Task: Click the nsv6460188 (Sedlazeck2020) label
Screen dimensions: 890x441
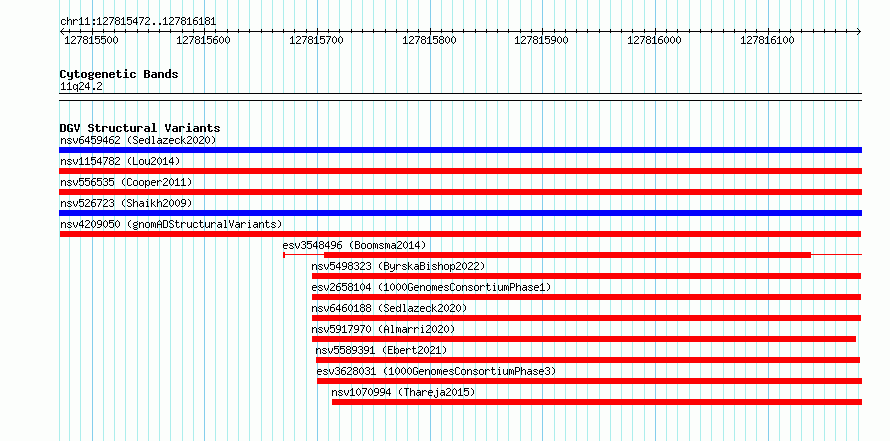Action: [389, 308]
